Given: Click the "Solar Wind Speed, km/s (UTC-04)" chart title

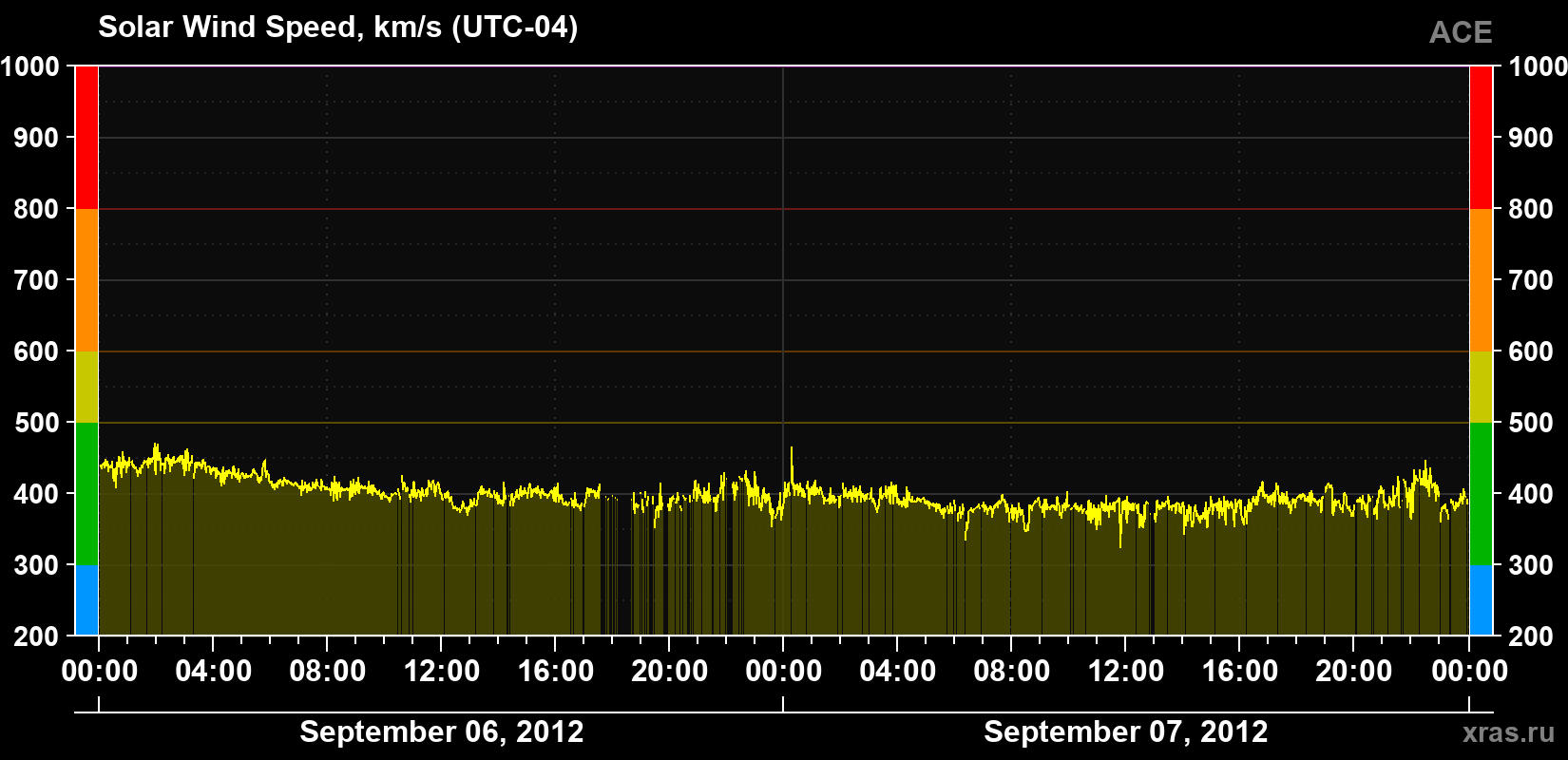Looking at the screenshot, I should [338, 28].
